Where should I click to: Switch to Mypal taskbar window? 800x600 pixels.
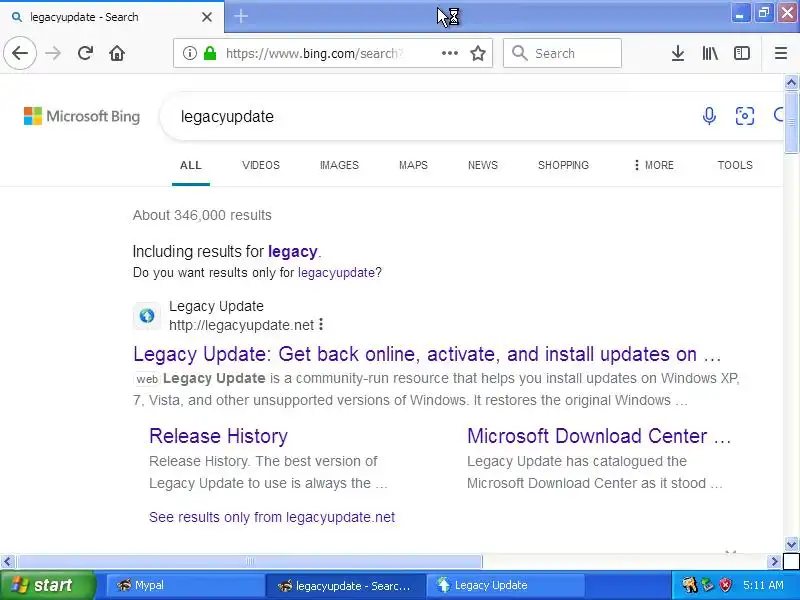pos(185,585)
